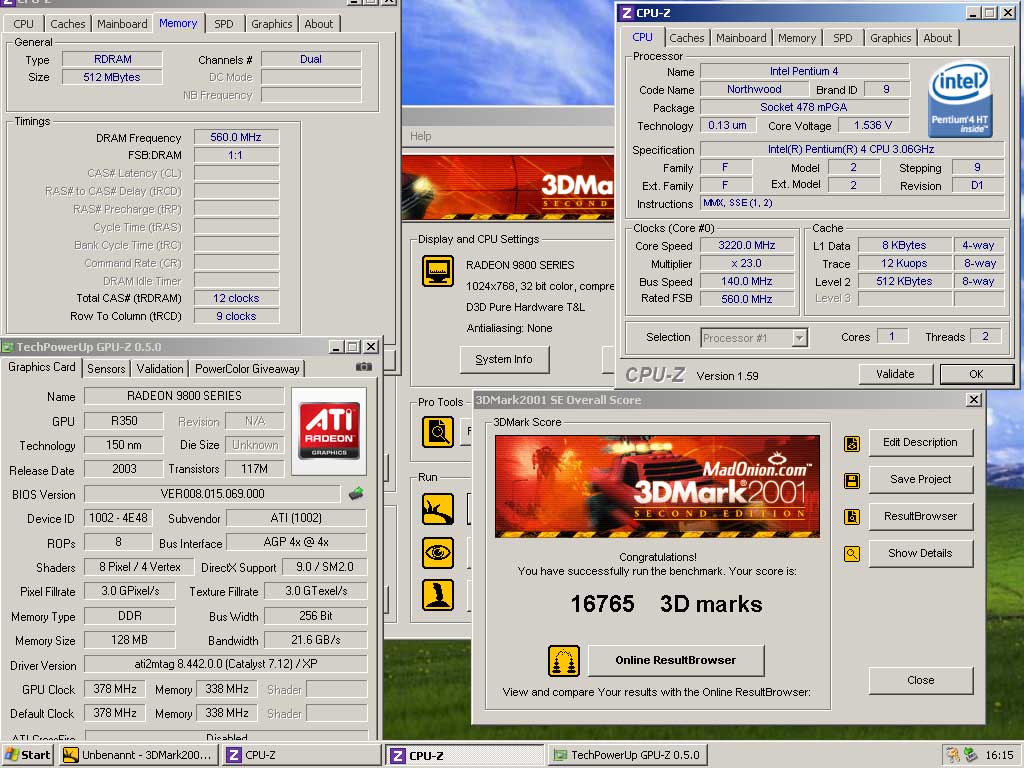Open Mainboard tab in right CPU-Z window
This screenshot has width=1024, height=768.
(741, 38)
